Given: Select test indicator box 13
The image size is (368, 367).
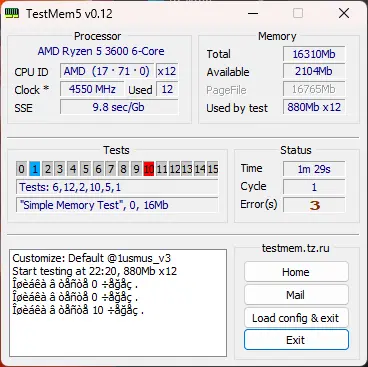Looking at the screenshot, I should point(187,169).
